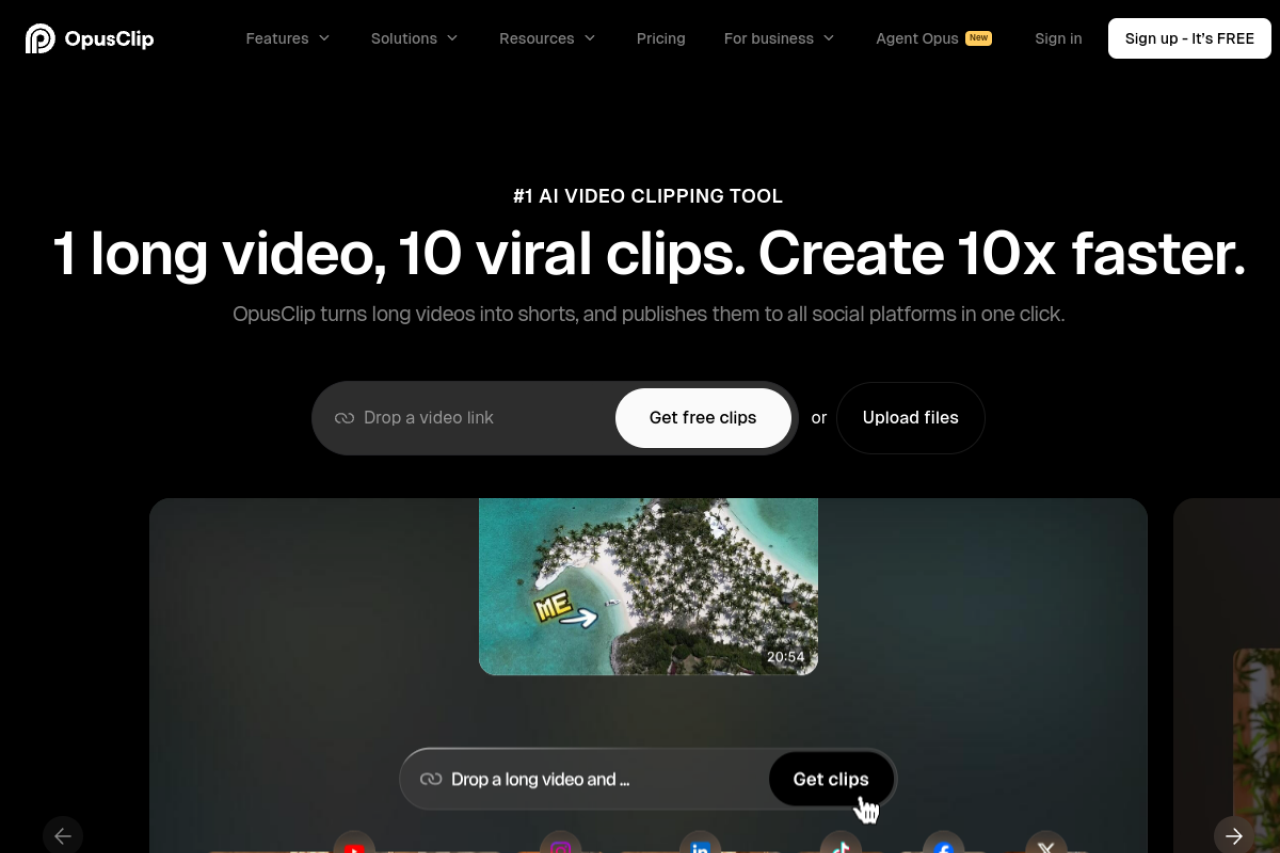Click the Facebook icon in the demo

[x=943, y=843]
